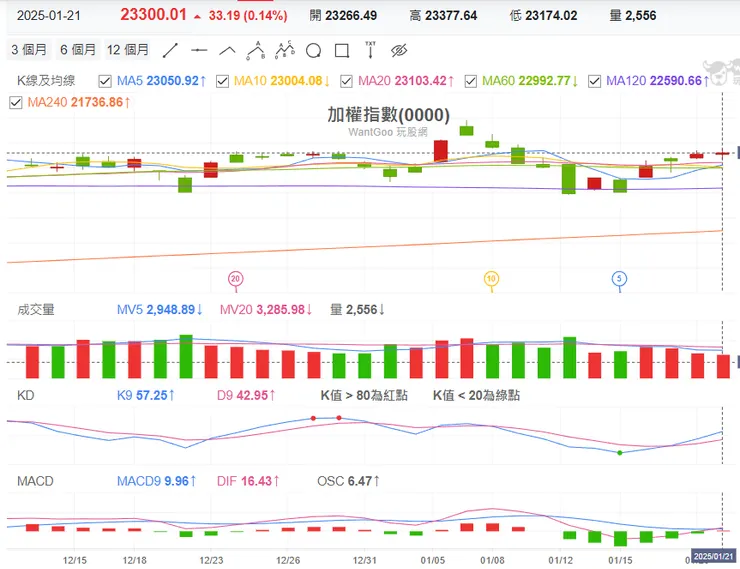The height and width of the screenshot is (569, 740).
Task: Select the 12 個月 time range
Action: tap(127, 50)
